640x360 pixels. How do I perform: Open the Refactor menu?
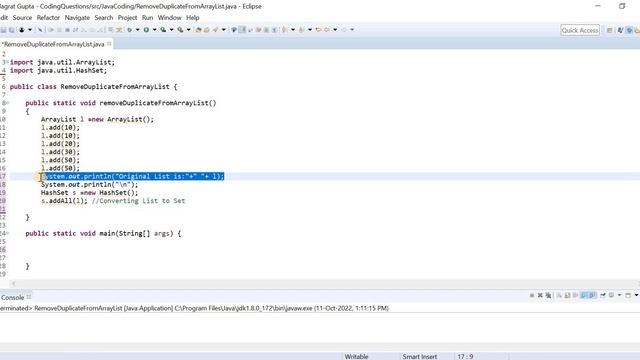pyautogui.click(x=48, y=18)
